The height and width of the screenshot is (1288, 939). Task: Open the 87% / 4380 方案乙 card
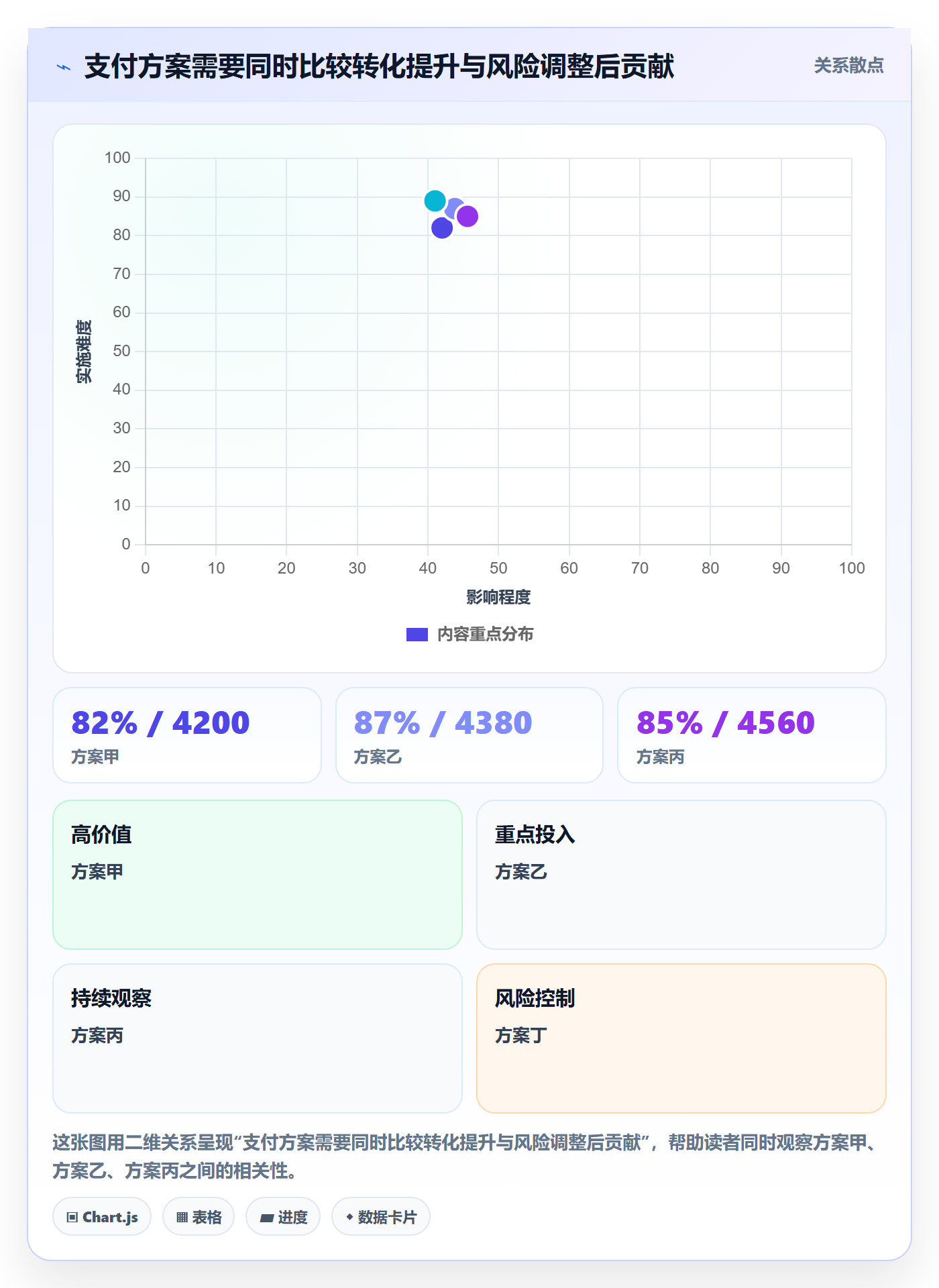(x=469, y=735)
